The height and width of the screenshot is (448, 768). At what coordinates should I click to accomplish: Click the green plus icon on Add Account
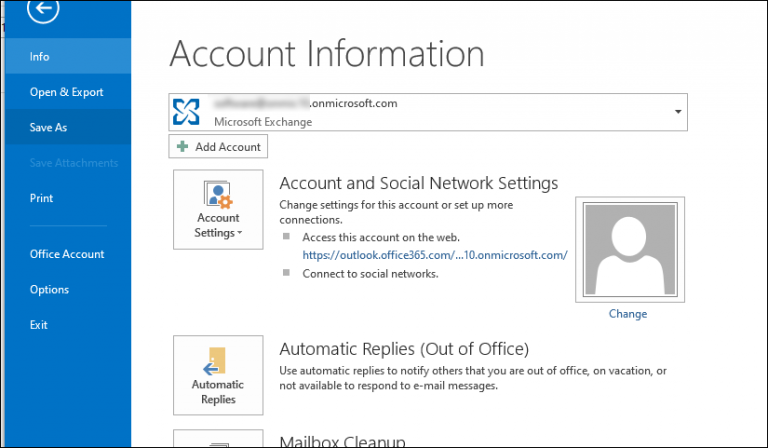click(183, 146)
